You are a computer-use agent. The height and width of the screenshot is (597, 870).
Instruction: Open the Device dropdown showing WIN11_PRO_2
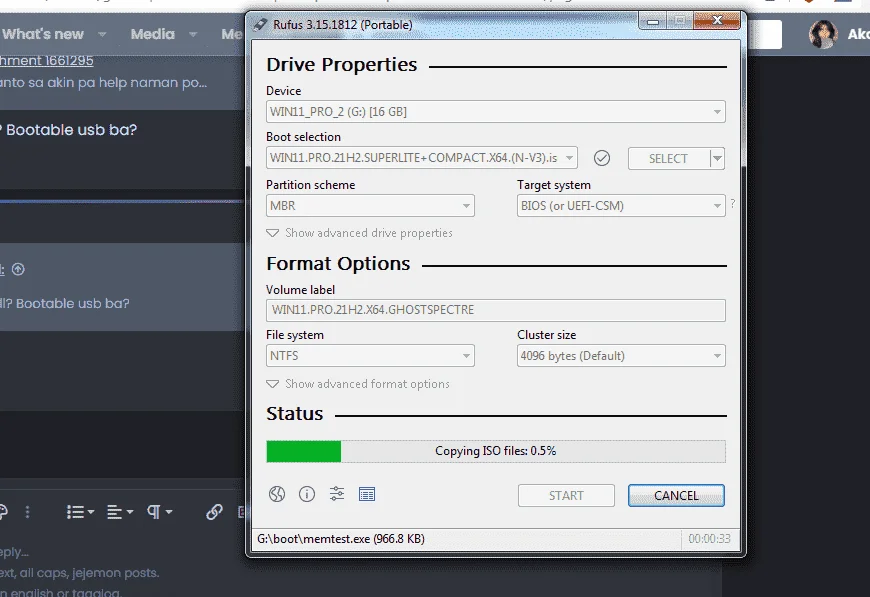click(495, 112)
